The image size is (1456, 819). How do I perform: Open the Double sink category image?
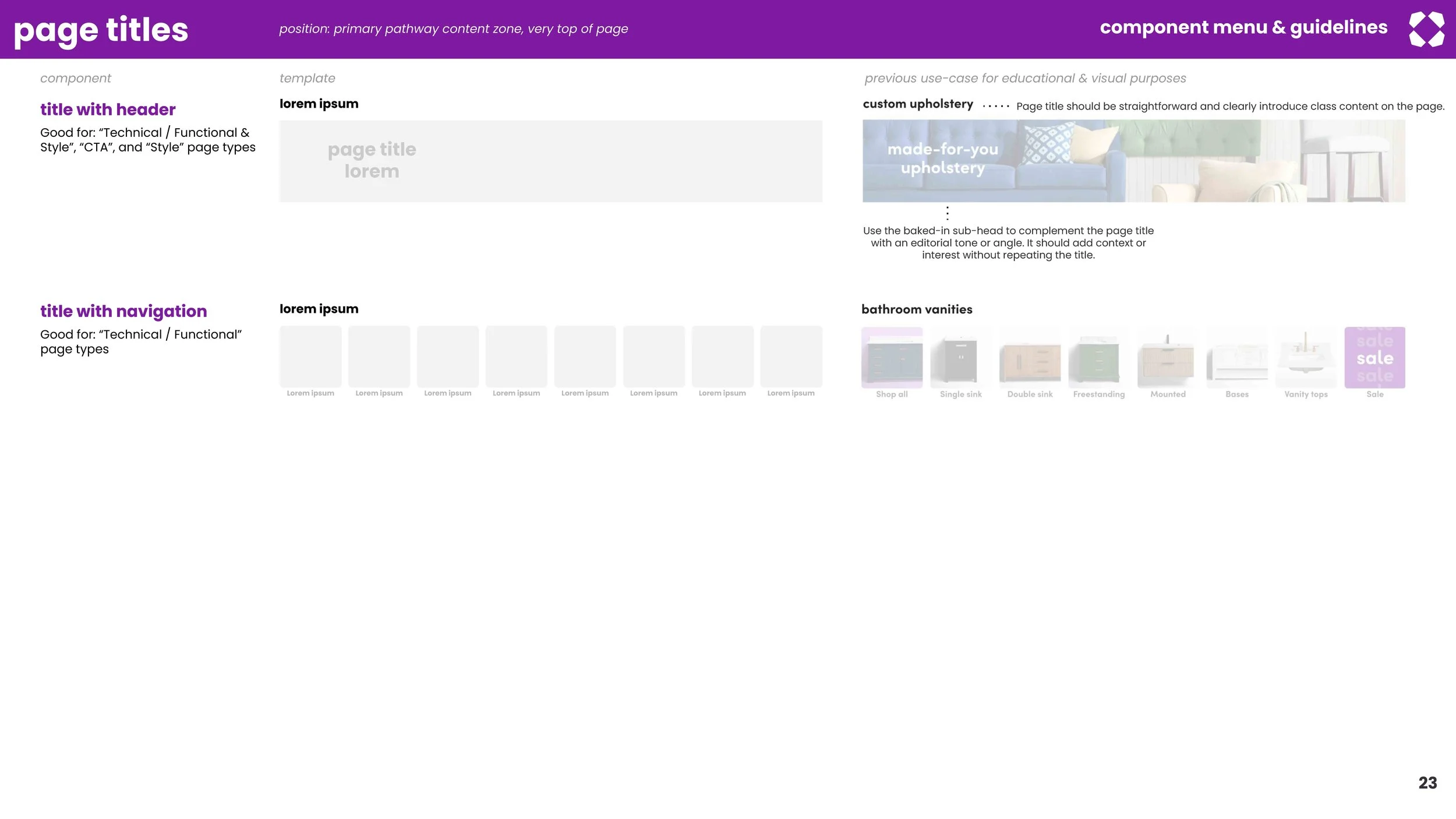1030,357
